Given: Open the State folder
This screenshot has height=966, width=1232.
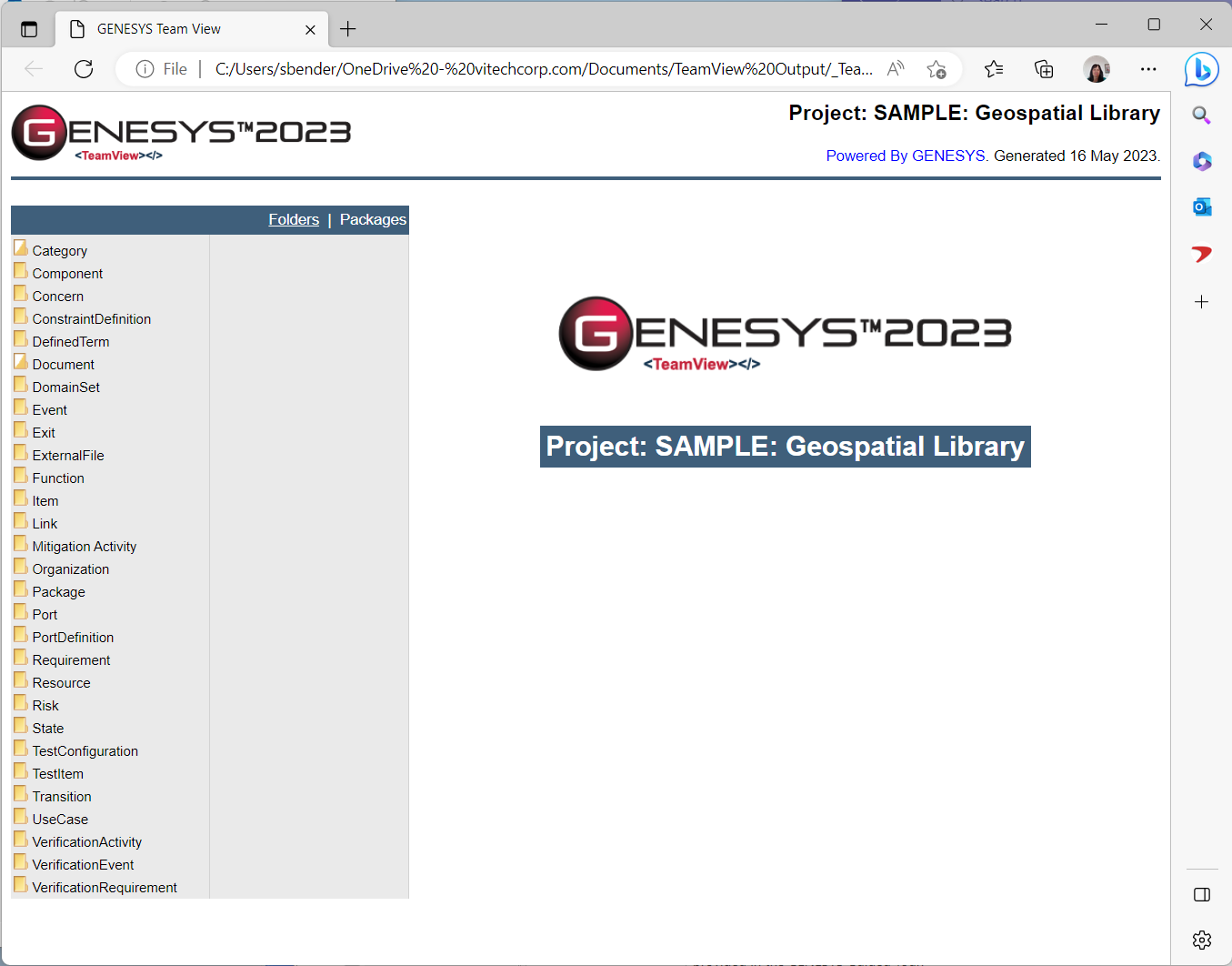Looking at the screenshot, I should tap(39, 728).
